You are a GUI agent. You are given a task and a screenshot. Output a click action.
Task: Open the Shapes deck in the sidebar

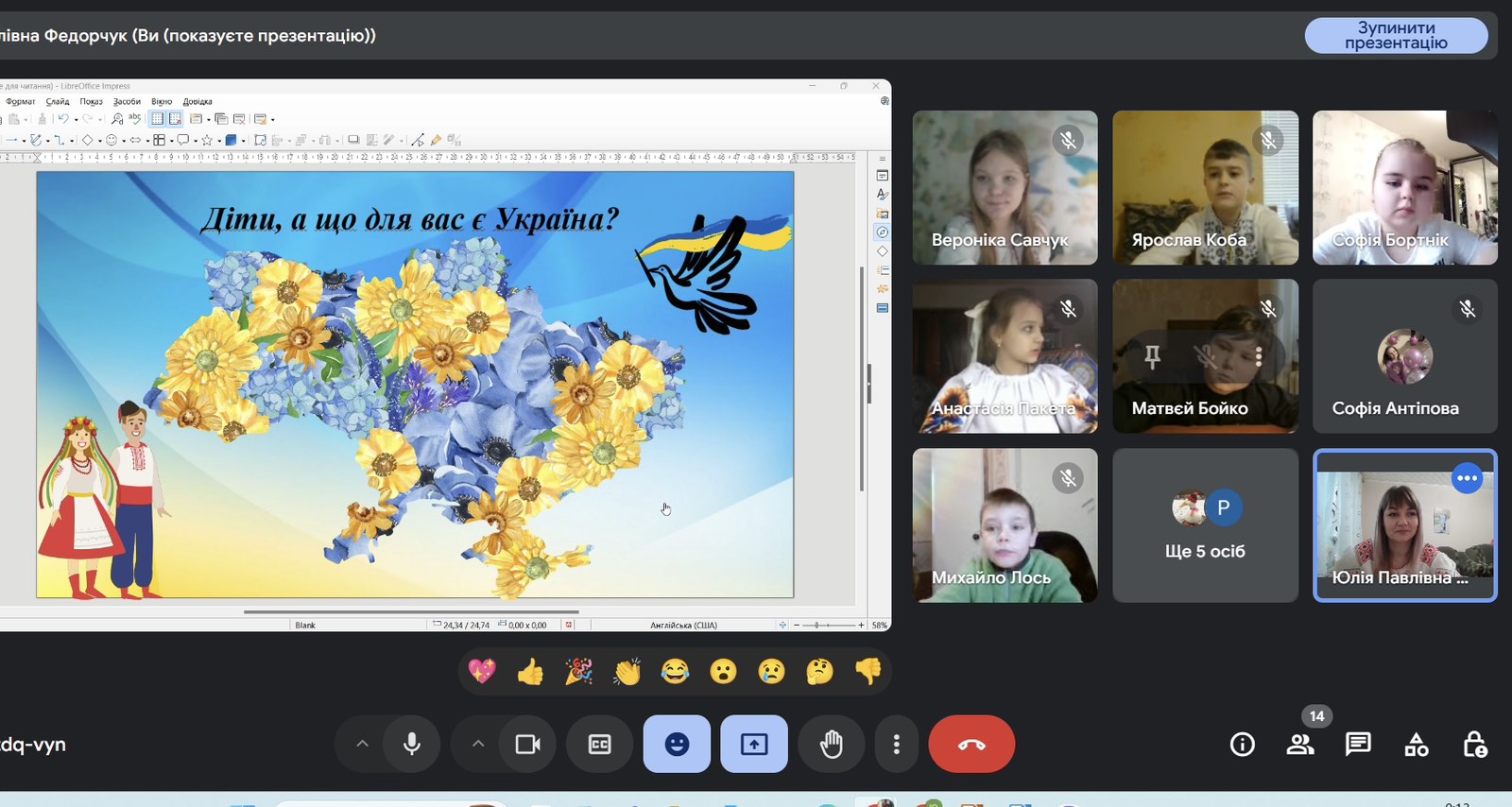point(882,251)
